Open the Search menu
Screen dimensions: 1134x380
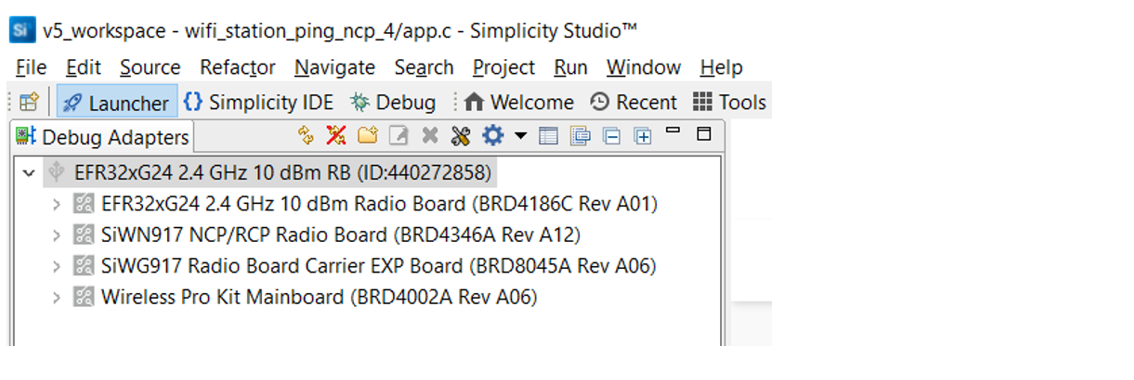pos(424,67)
